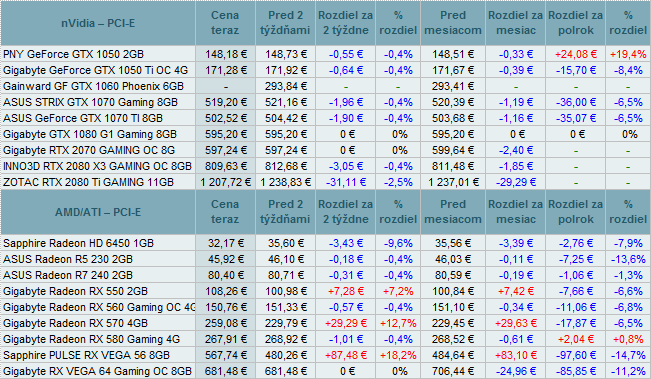The height and width of the screenshot is (379, 651).
Task: Click the nVidia – PCI-E header cell
Action: (98, 23)
